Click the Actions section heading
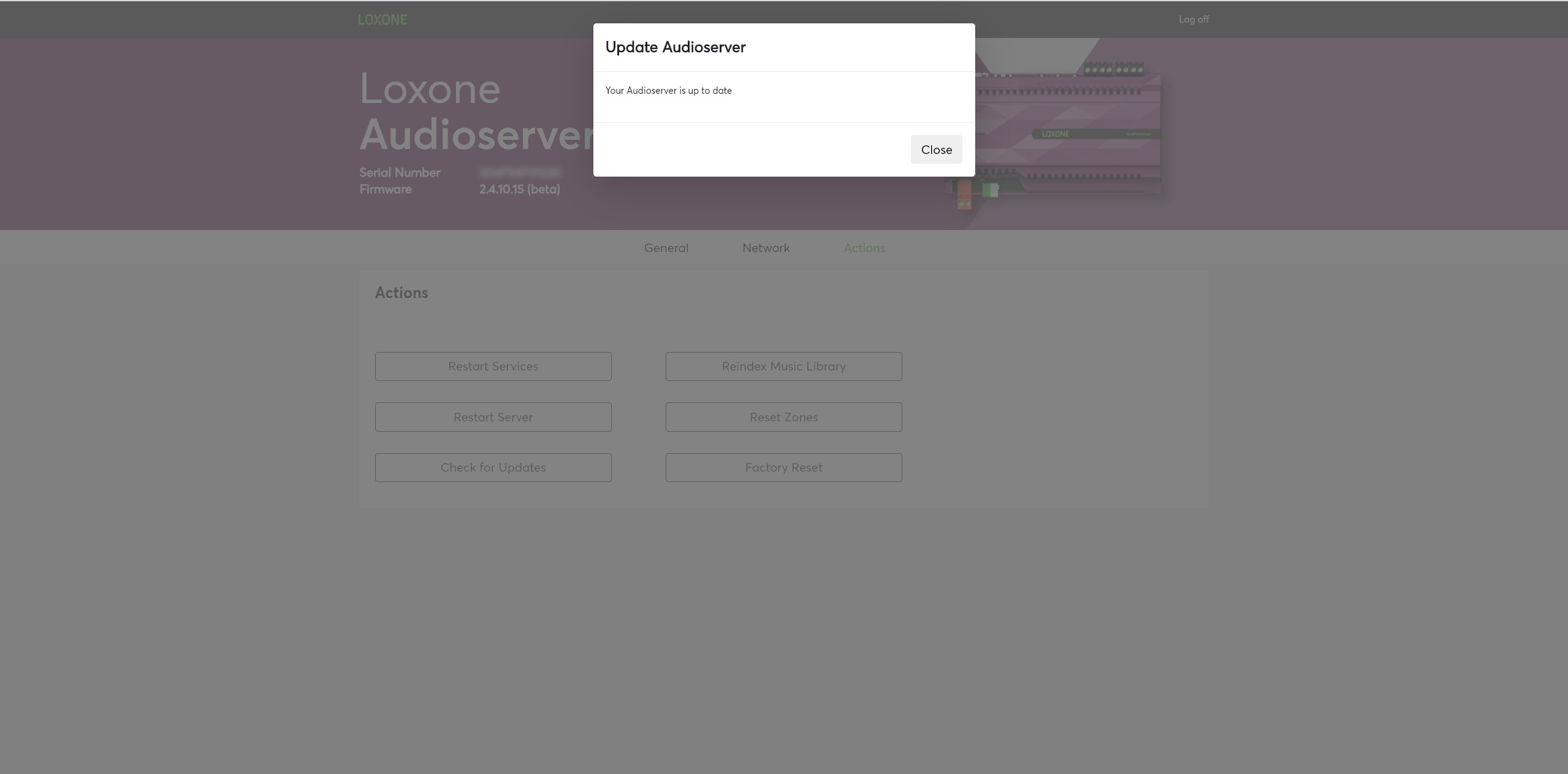 coord(401,293)
